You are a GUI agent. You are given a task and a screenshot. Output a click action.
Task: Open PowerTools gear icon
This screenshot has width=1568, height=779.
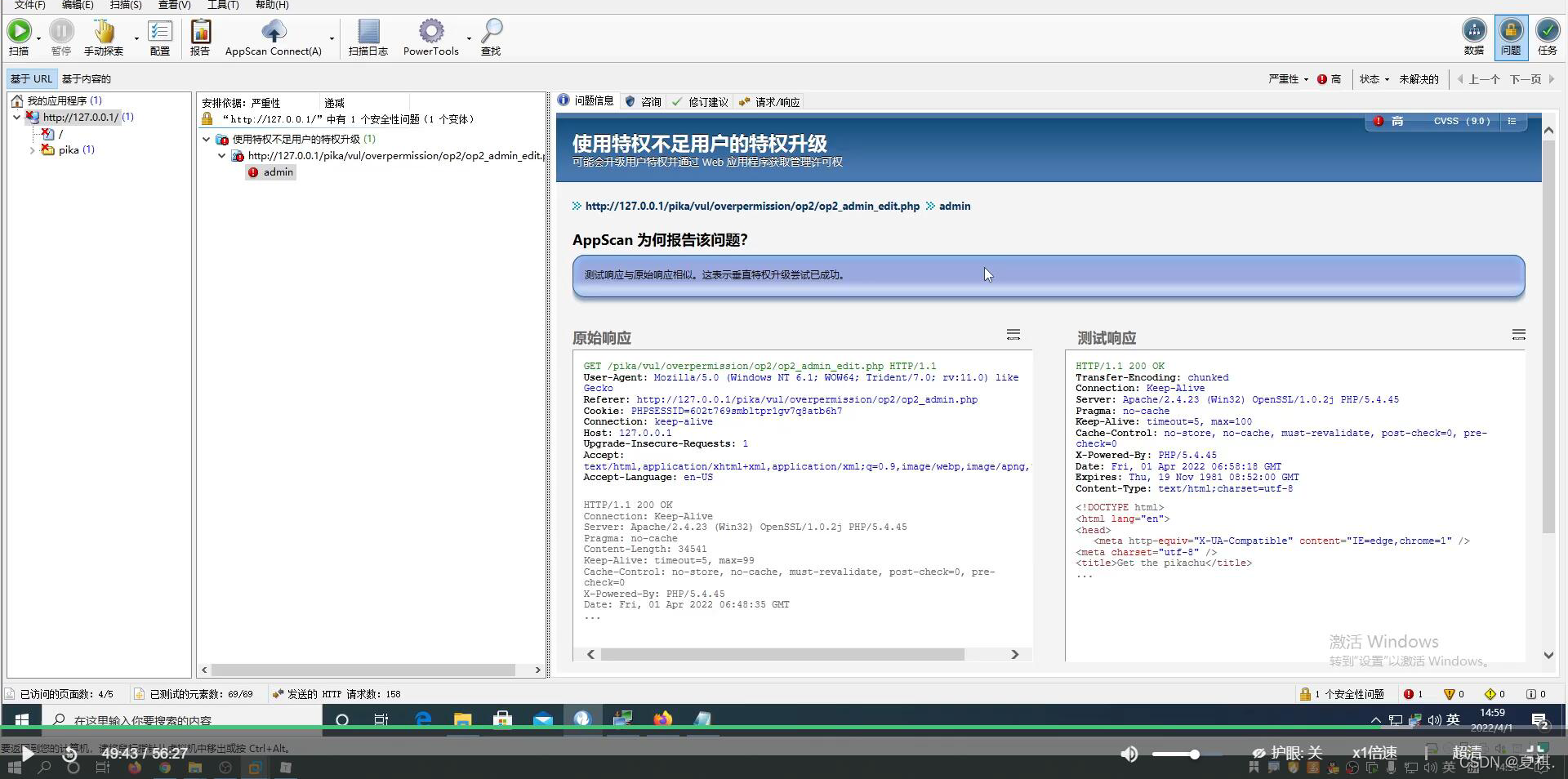pos(431,32)
